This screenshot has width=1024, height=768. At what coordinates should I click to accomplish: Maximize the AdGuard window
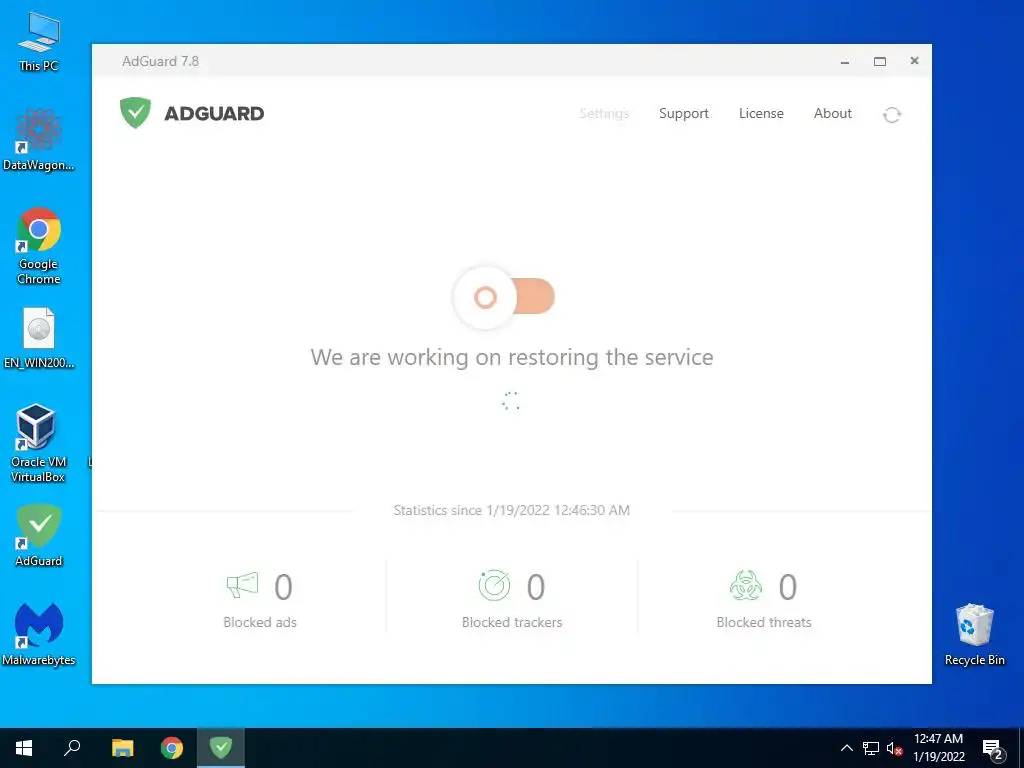[880, 61]
